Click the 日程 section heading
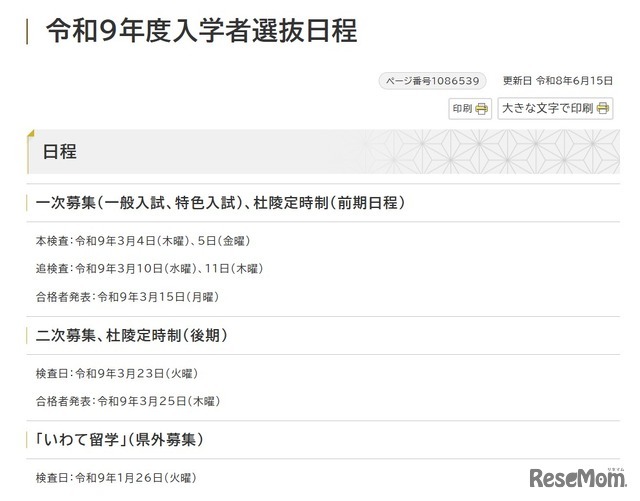Image resolution: width=640 pixels, height=501 pixels. (x=60, y=151)
